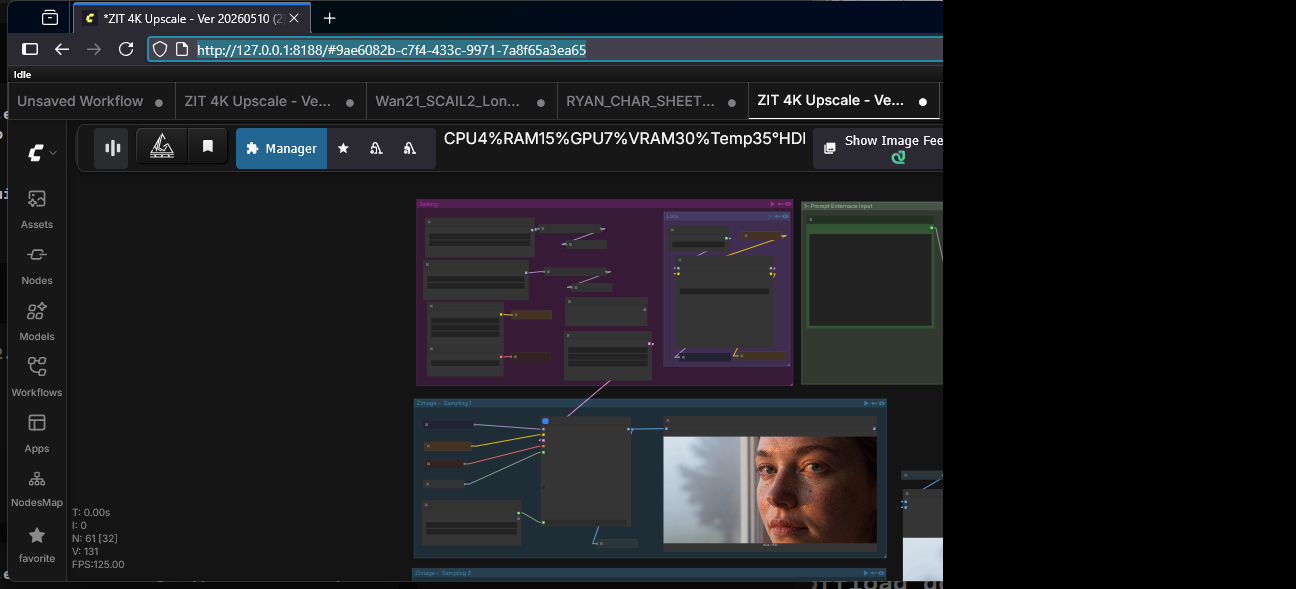Toggle the browser sidebar icon beside Back
The image size is (1296, 589).
(x=30, y=49)
